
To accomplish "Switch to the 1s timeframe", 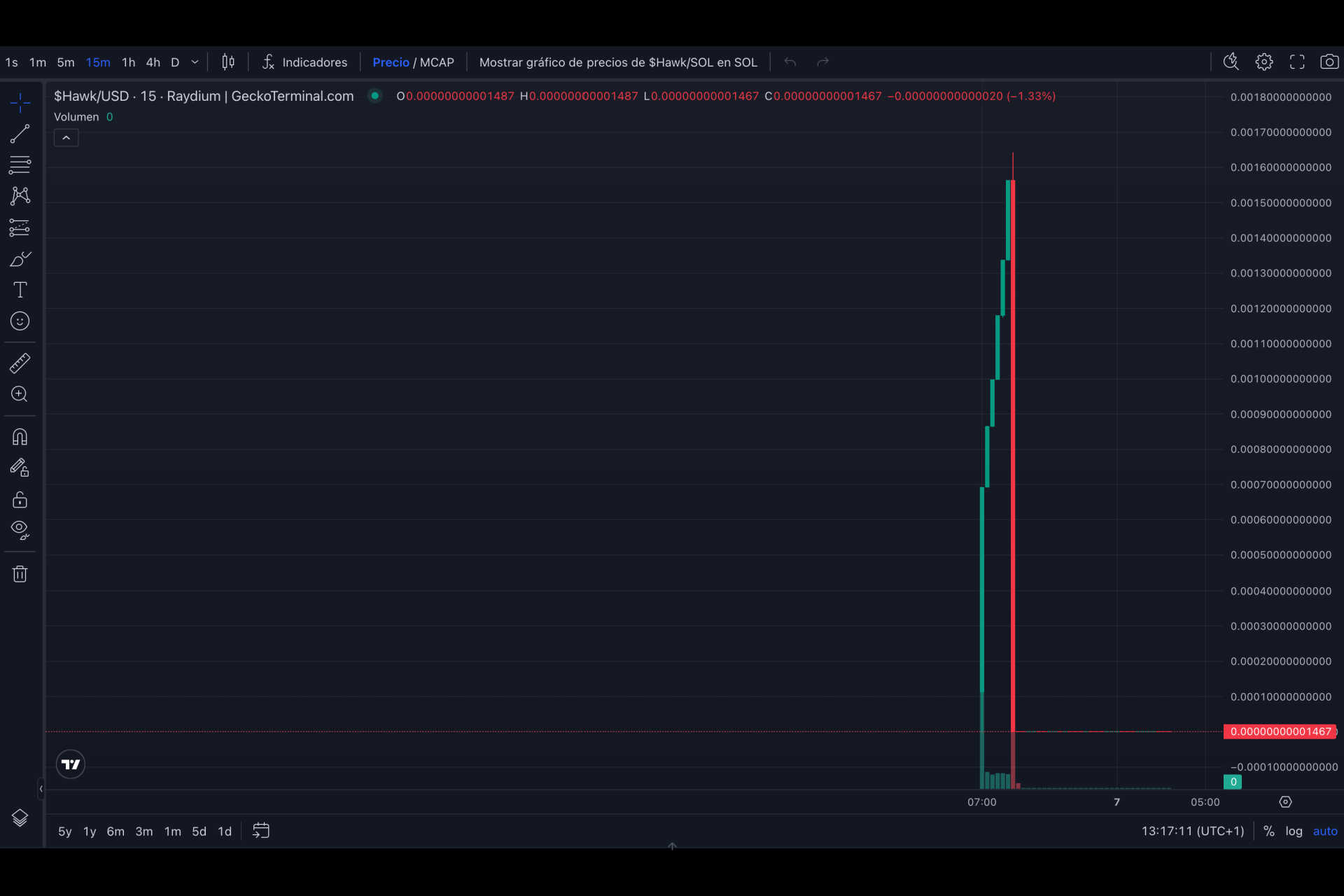I will [12, 62].
